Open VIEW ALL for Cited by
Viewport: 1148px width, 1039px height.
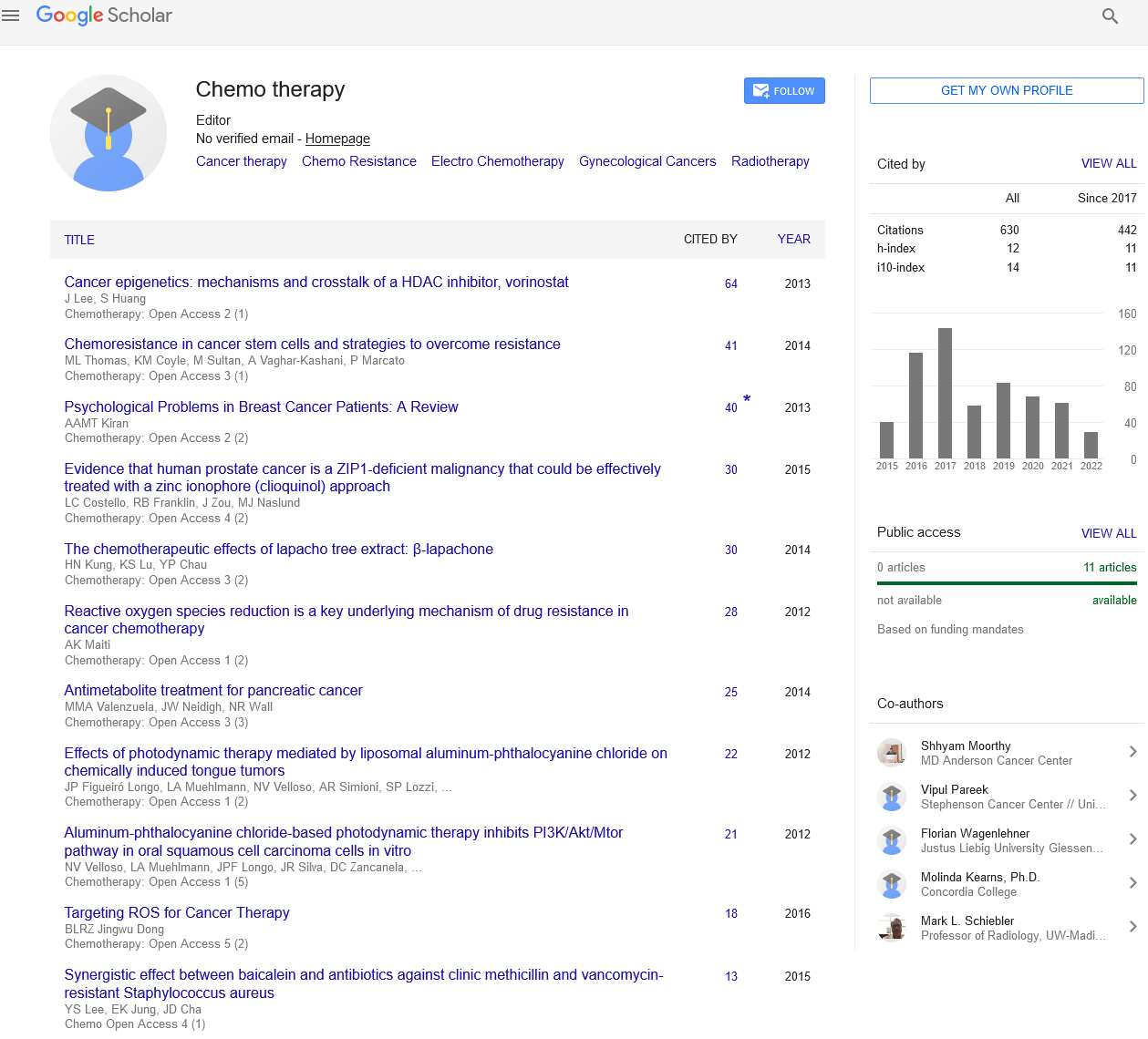pos(1109,163)
